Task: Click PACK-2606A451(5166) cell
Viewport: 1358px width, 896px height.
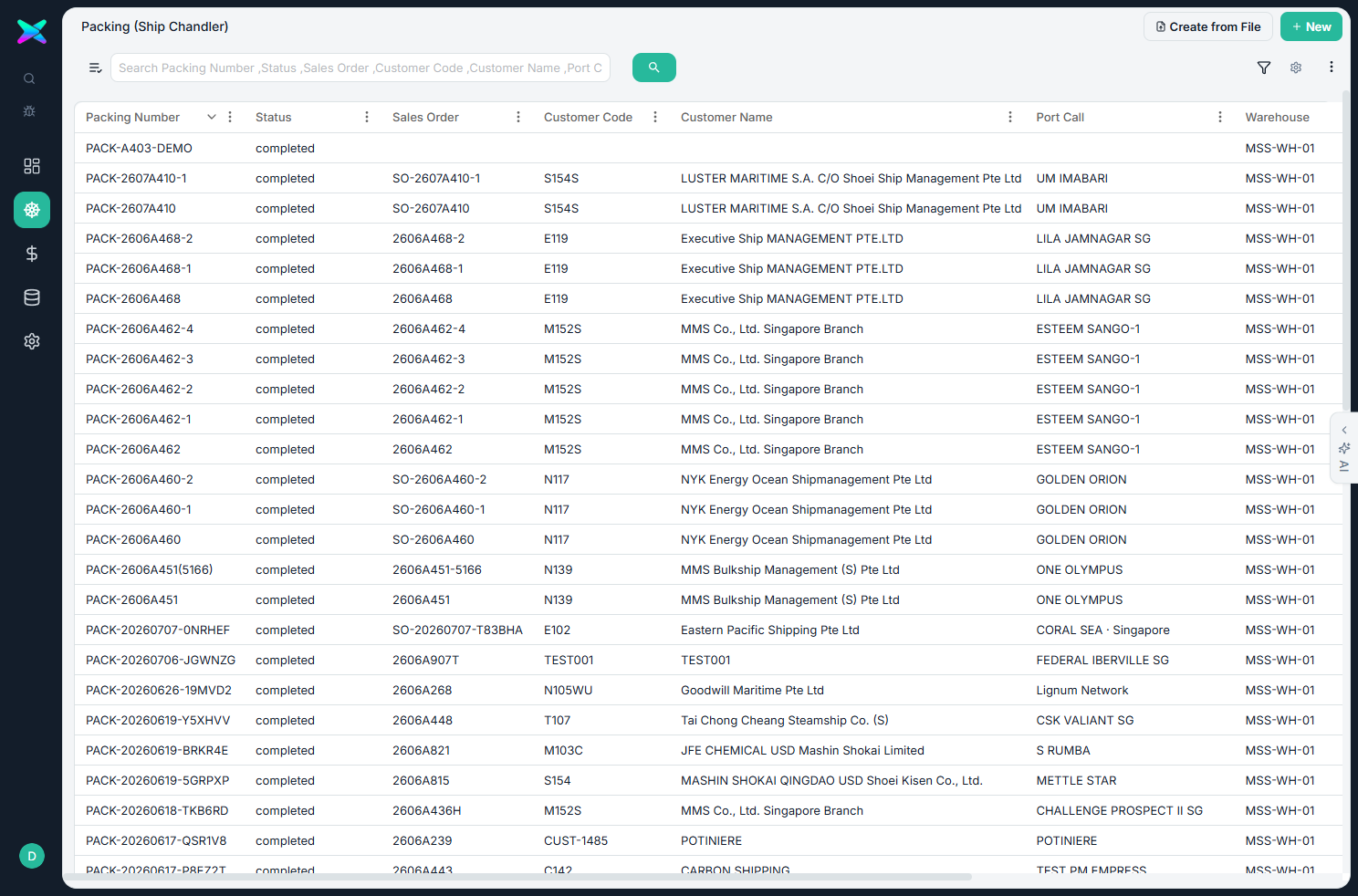Action: (x=150, y=569)
